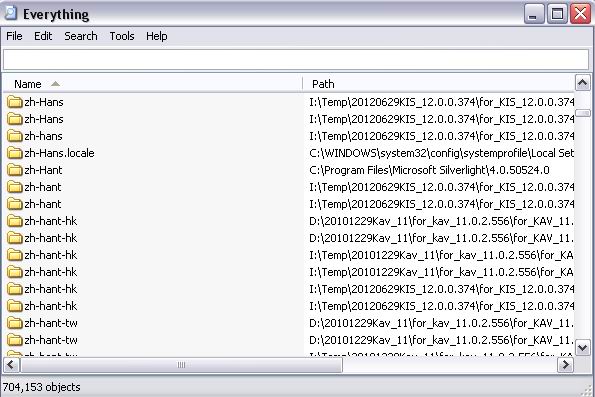This screenshot has width=595, height=397.
Task: Select the lowercase zh-hans folder icon
Action: pos(15,136)
